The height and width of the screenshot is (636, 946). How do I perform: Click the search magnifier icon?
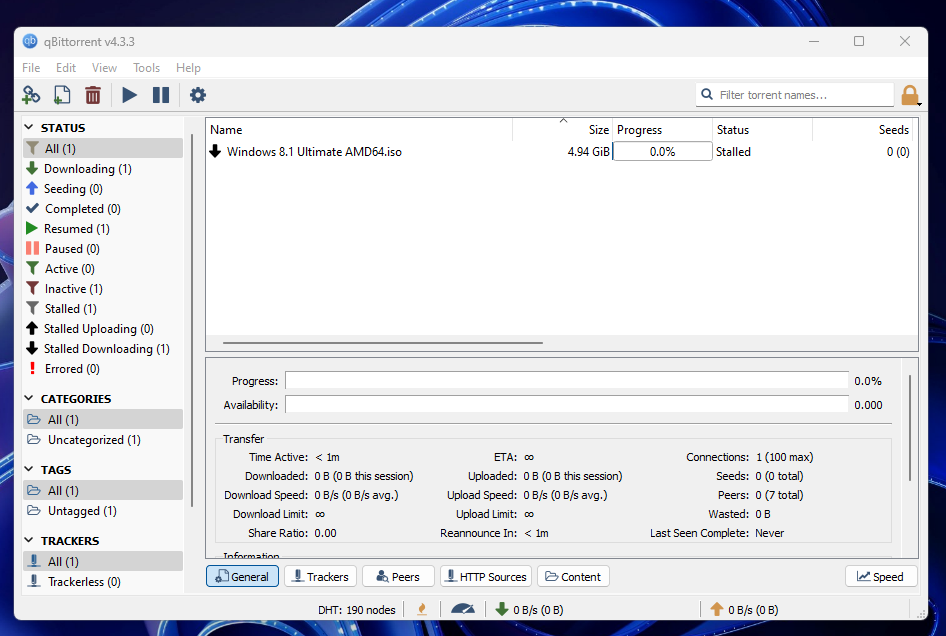point(707,94)
